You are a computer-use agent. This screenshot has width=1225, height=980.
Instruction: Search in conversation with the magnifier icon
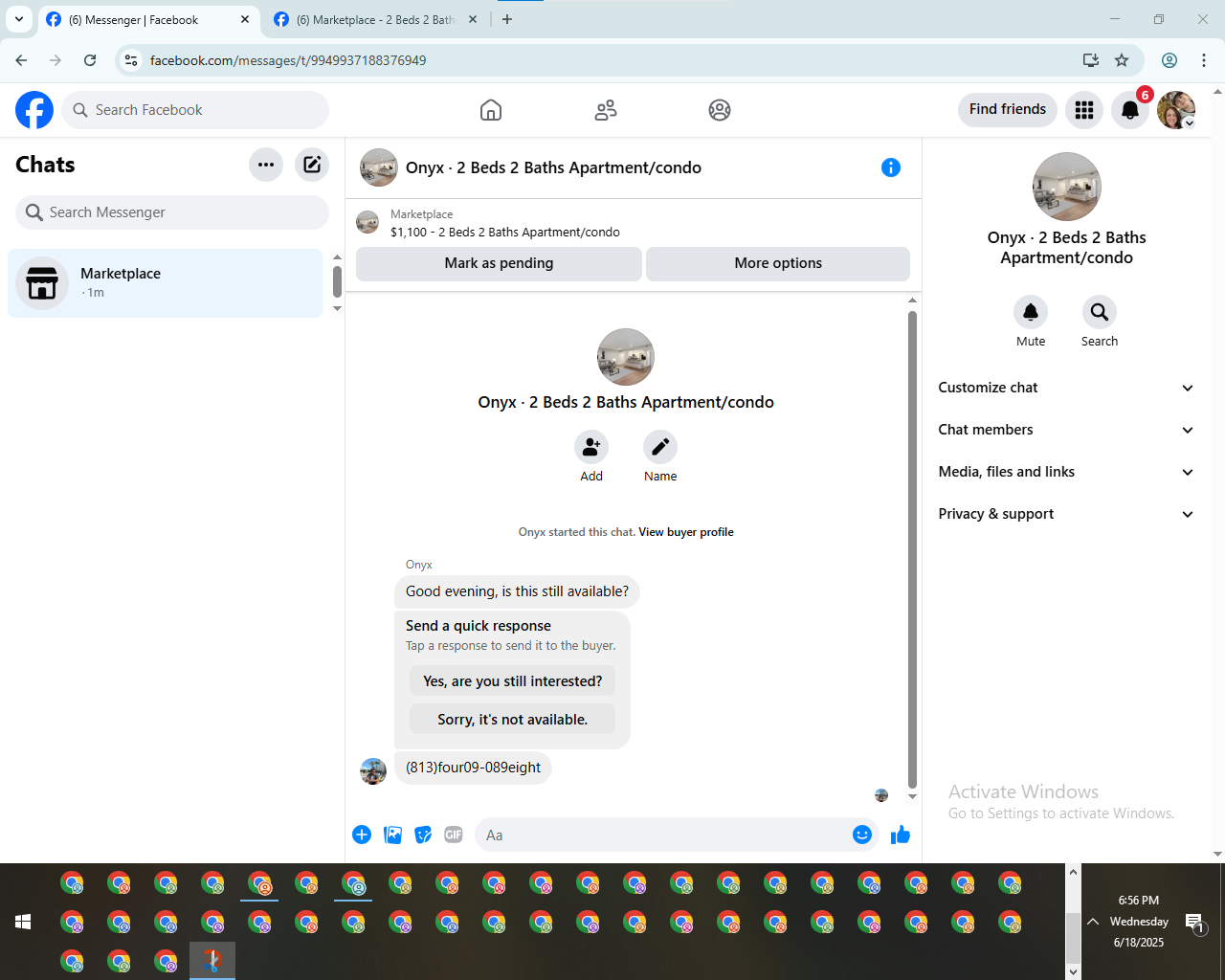1100,312
